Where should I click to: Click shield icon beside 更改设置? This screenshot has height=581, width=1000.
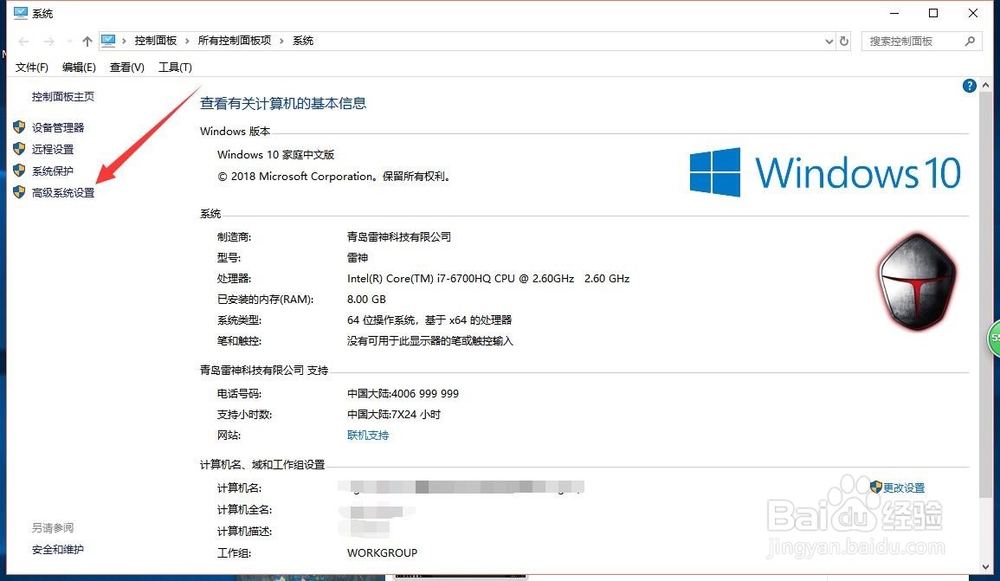pos(876,487)
